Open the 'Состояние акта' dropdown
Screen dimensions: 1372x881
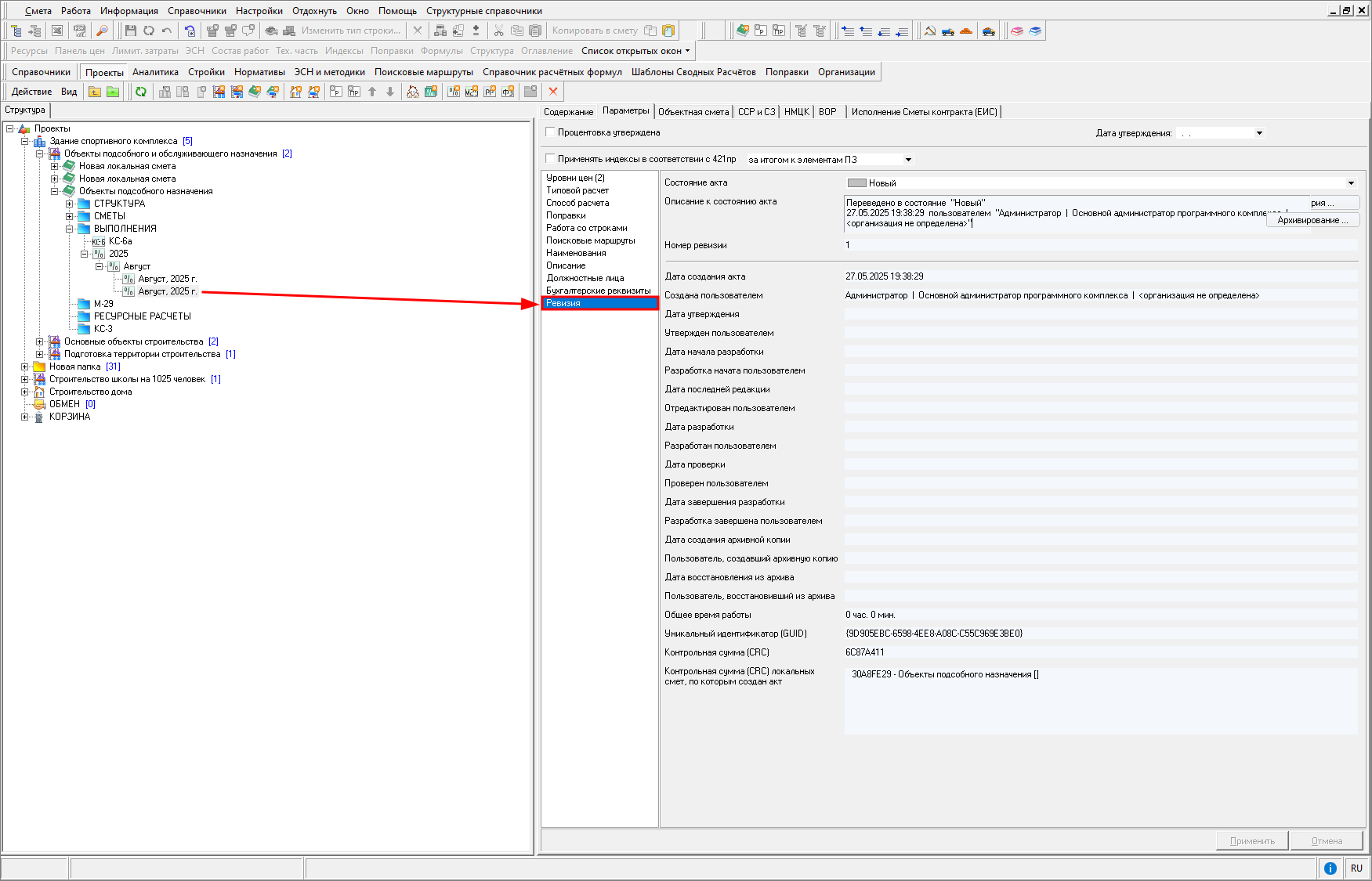click(1351, 183)
